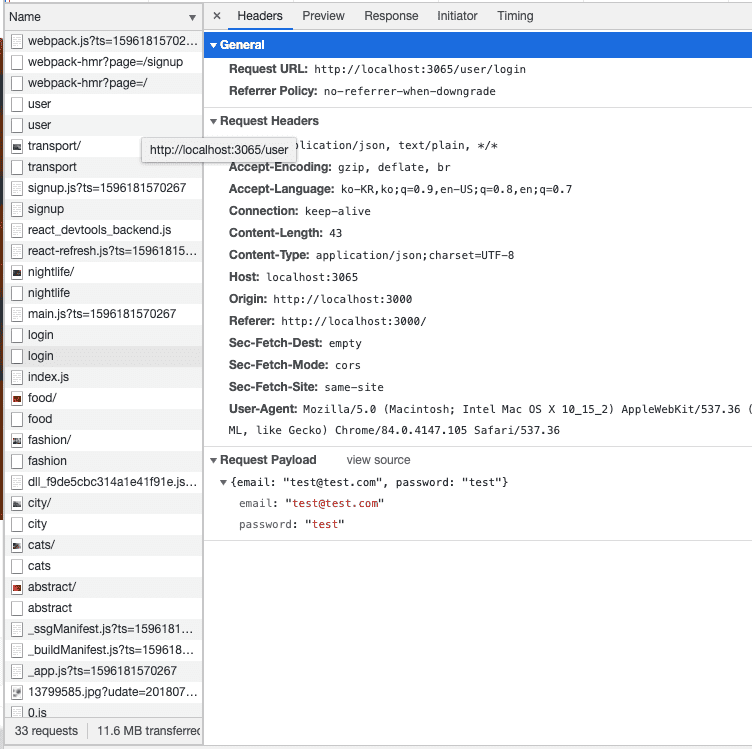Open the Timing tab
The image size is (752, 749).
click(515, 16)
